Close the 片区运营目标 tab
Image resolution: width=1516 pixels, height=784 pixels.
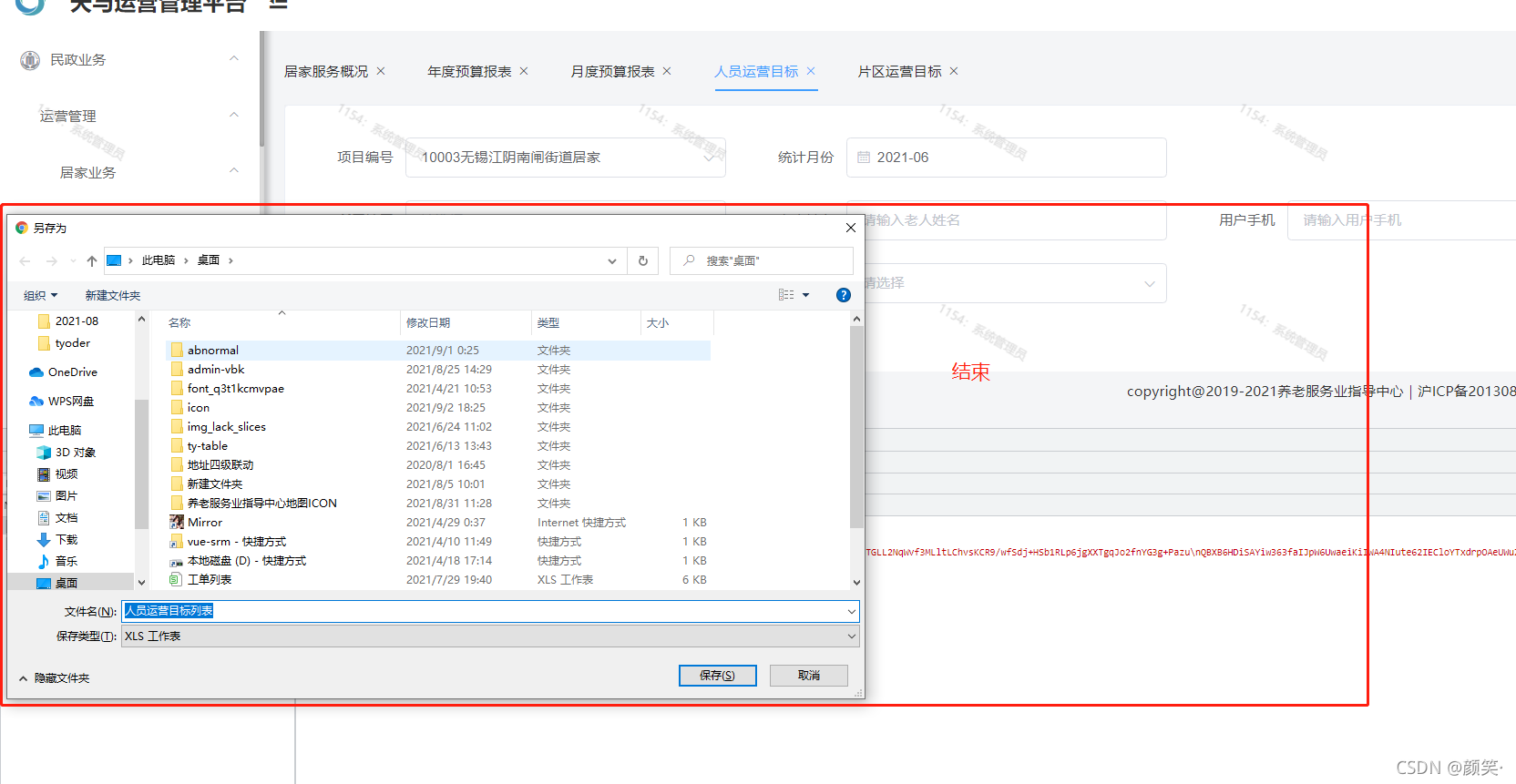(954, 71)
